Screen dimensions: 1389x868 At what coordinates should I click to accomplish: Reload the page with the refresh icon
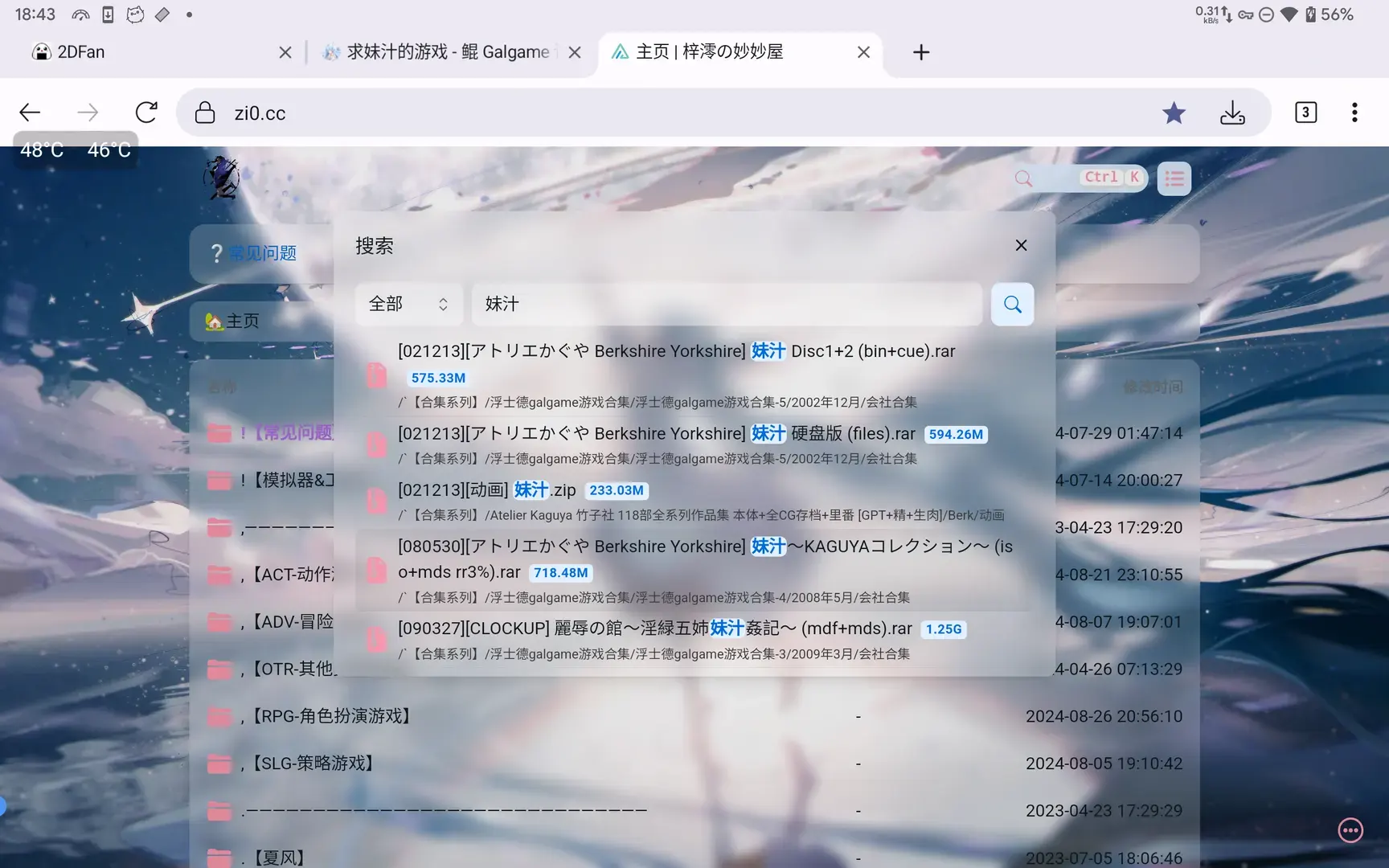coord(146,113)
